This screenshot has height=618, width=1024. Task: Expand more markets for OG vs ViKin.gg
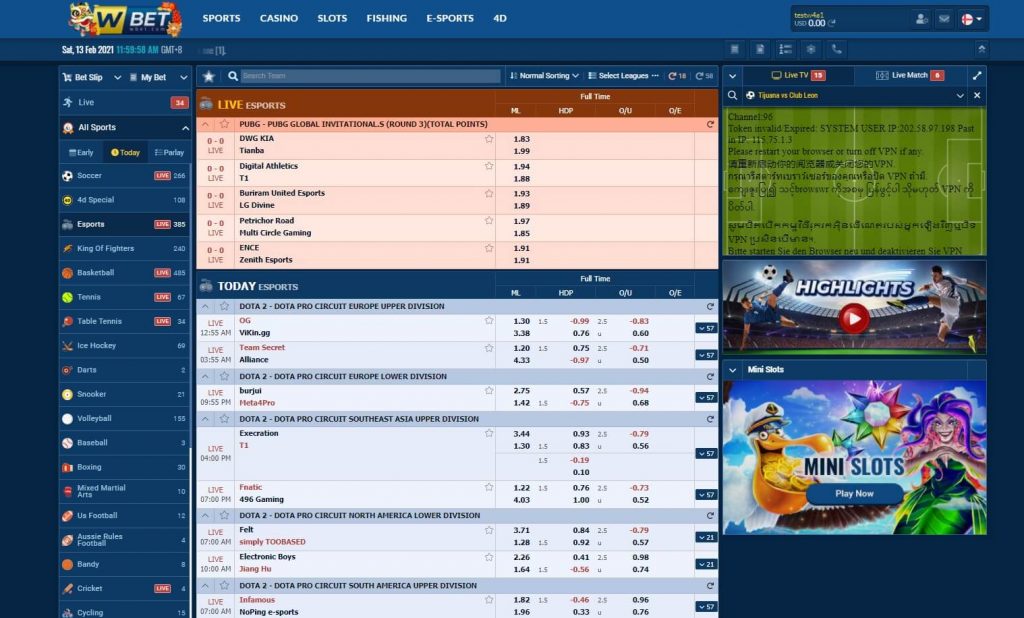tap(706, 328)
